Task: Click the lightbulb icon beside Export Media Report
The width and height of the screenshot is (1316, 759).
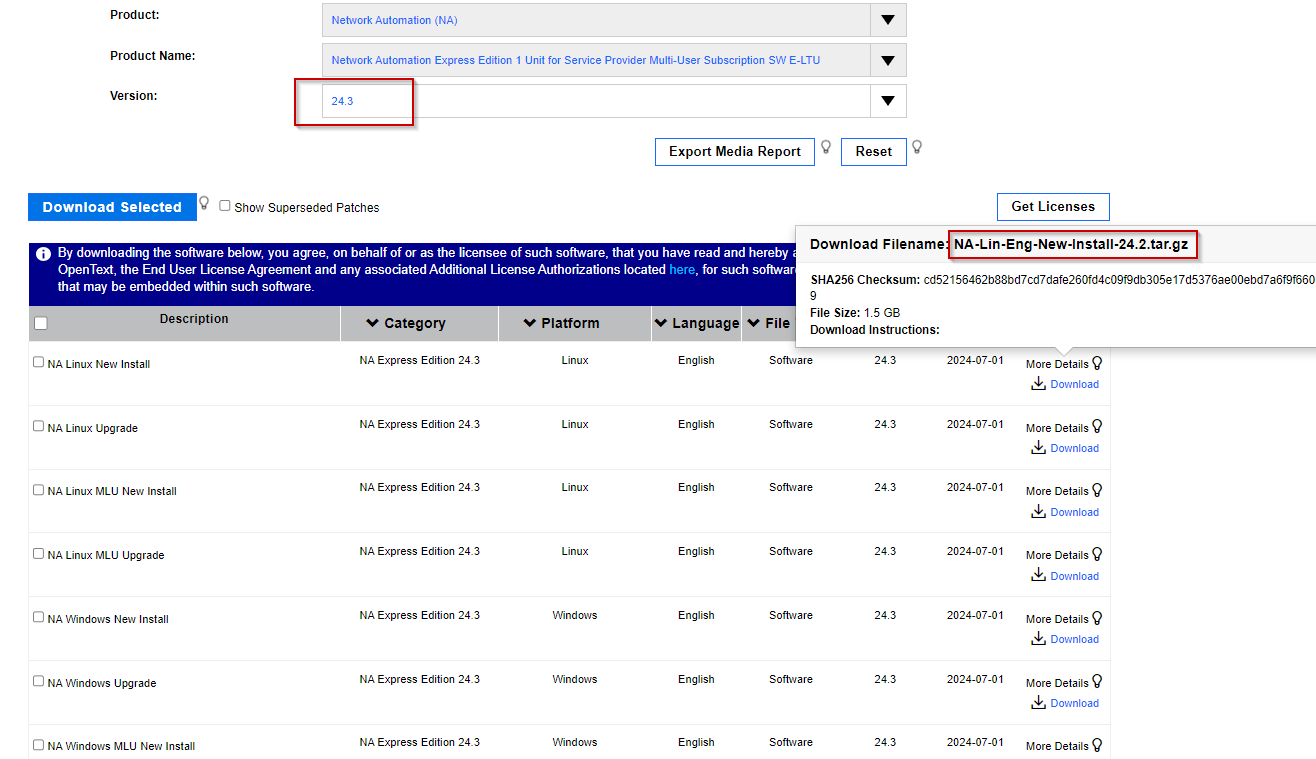Action: (x=826, y=147)
